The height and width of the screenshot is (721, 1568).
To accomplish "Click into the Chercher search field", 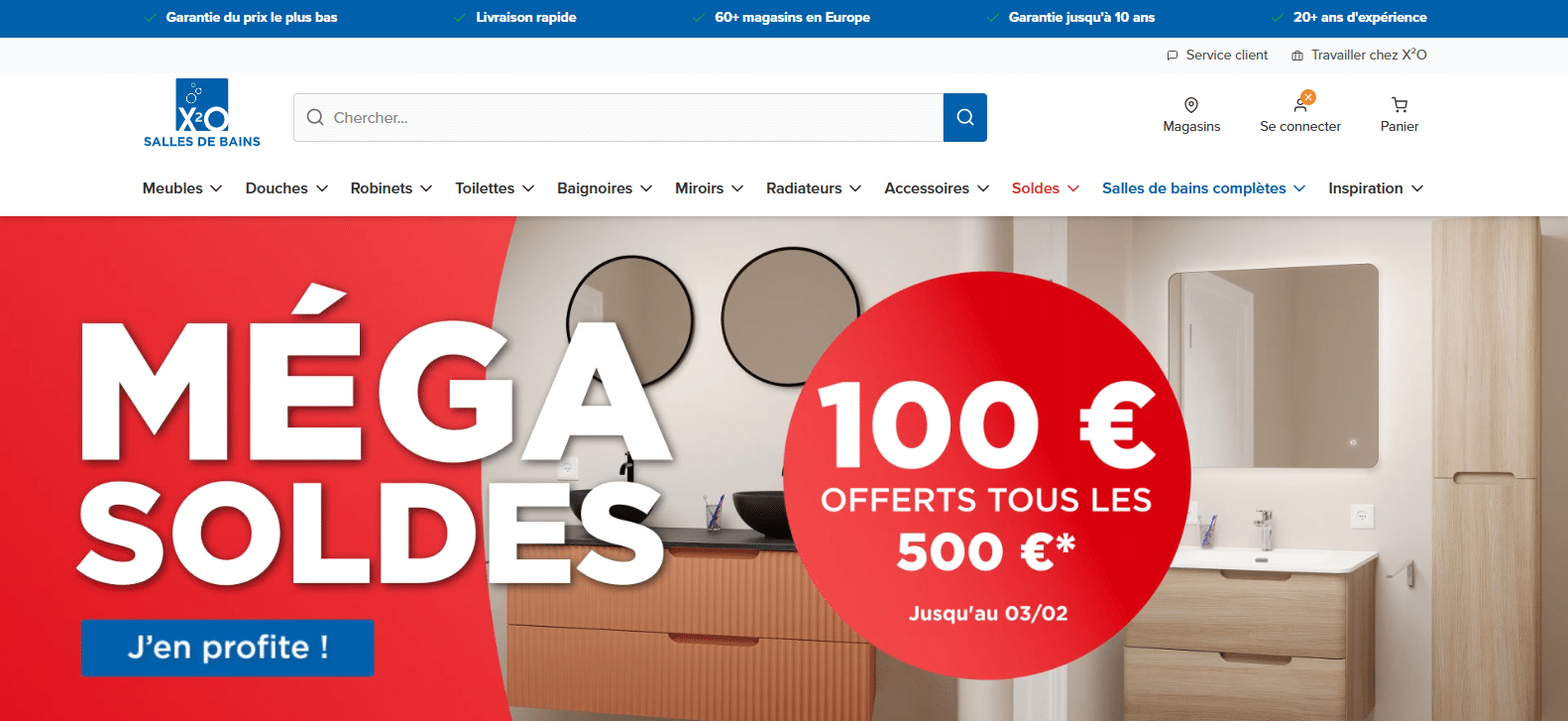I will coord(618,117).
